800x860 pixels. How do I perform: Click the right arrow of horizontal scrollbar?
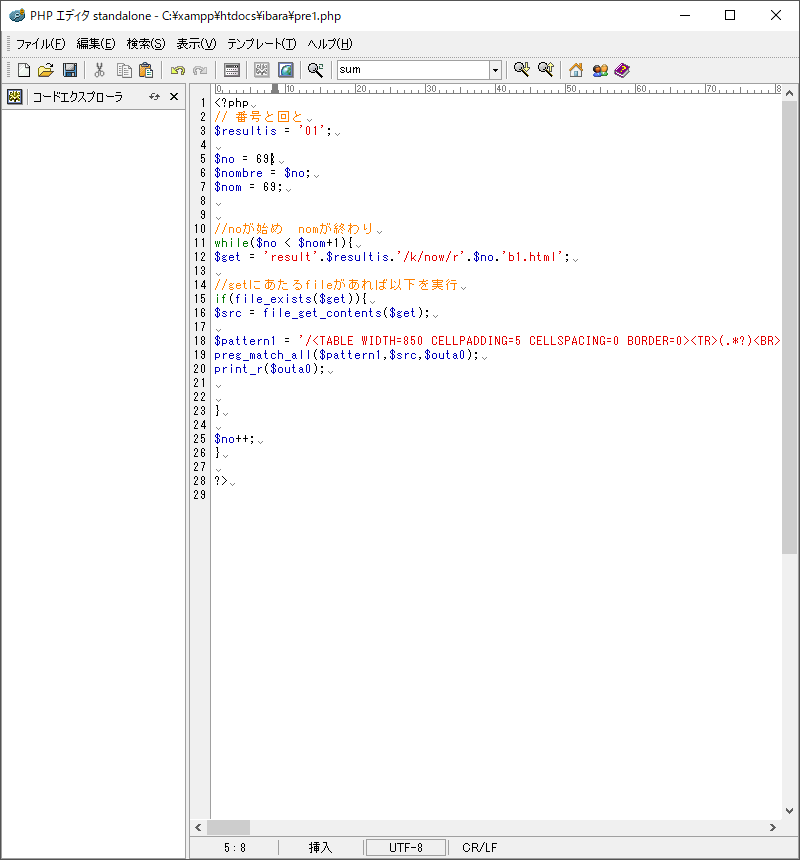[x=773, y=827]
